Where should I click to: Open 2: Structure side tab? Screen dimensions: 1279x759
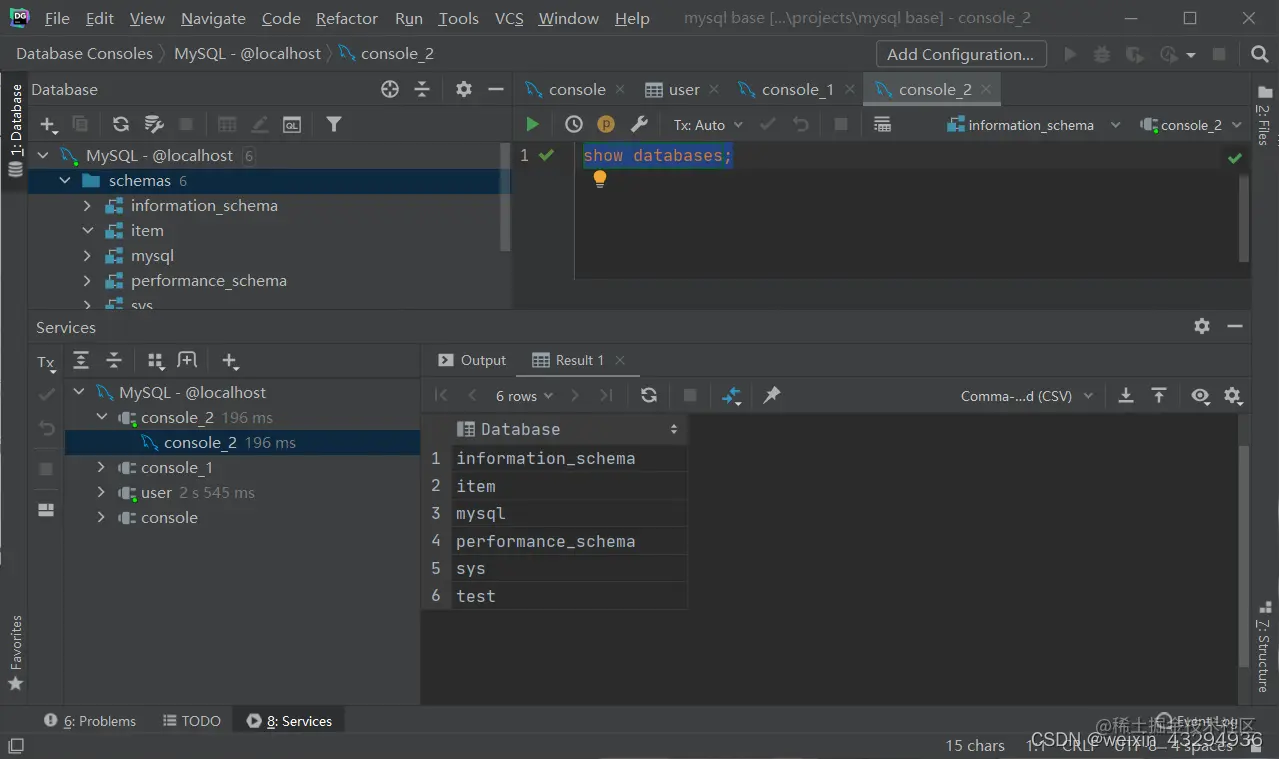pos(1264,648)
